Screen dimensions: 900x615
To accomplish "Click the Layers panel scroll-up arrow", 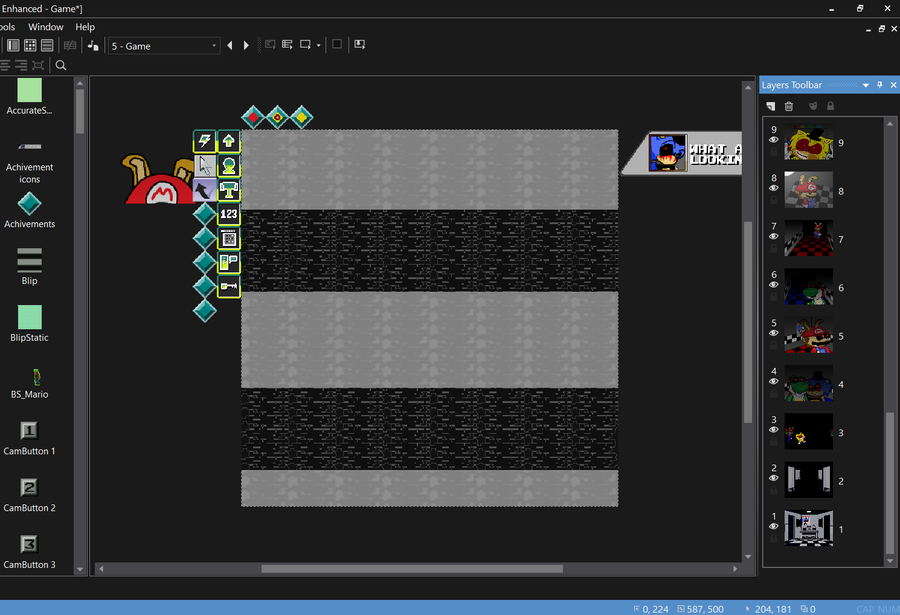I will click(890, 123).
